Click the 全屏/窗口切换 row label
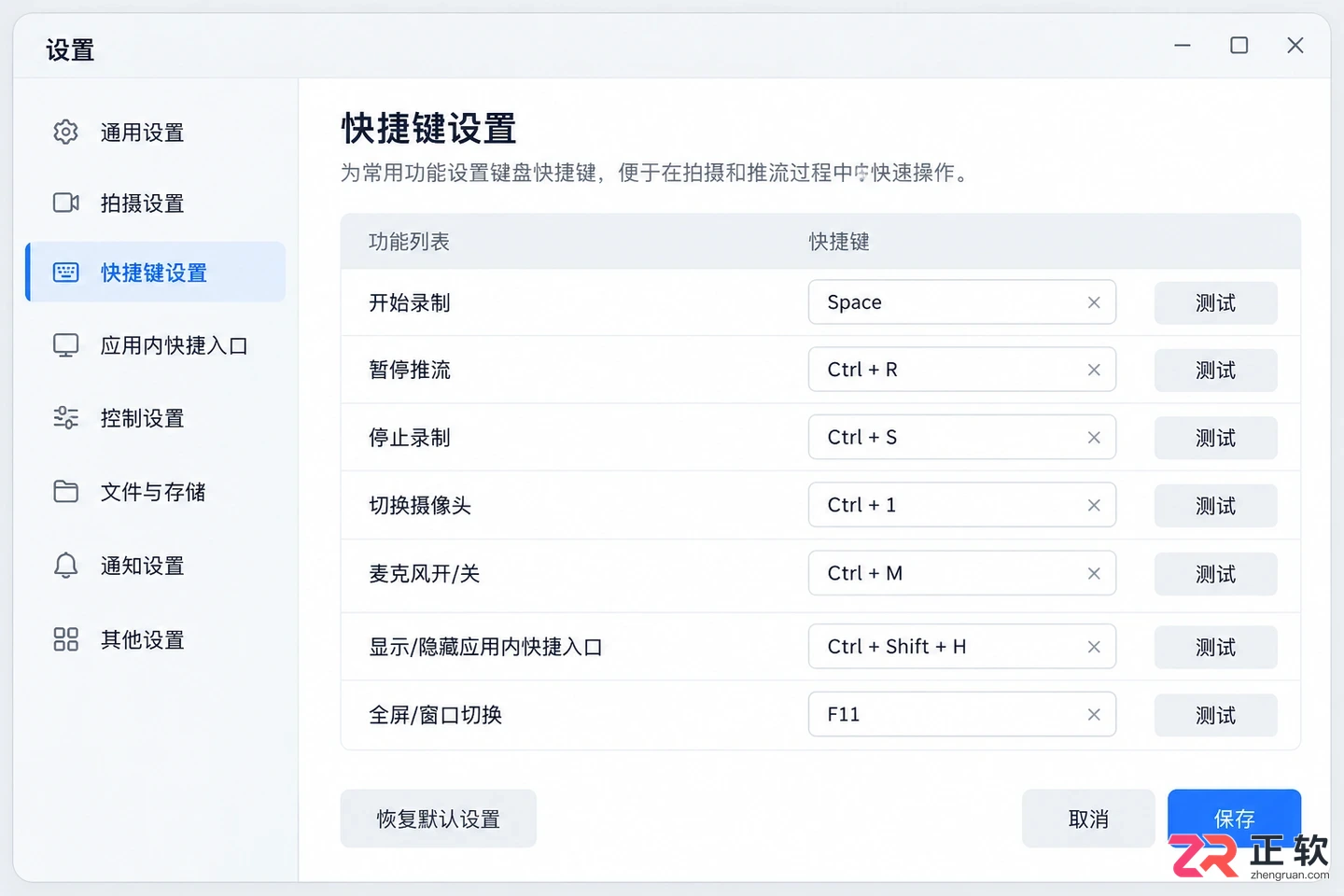 click(436, 714)
